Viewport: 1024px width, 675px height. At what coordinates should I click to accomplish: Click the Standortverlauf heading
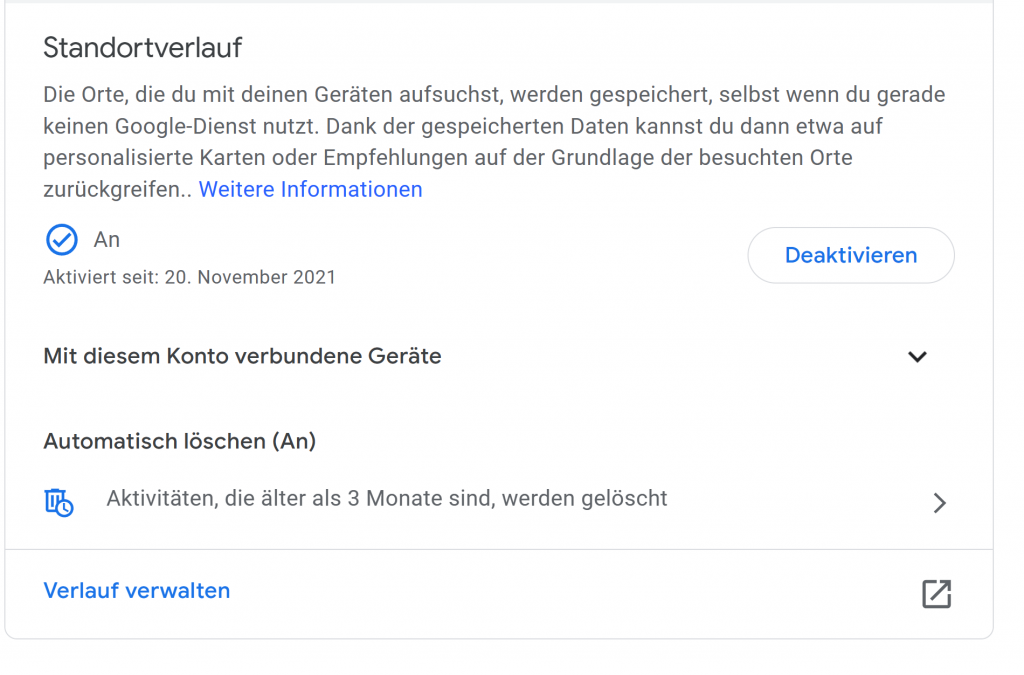coord(142,48)
